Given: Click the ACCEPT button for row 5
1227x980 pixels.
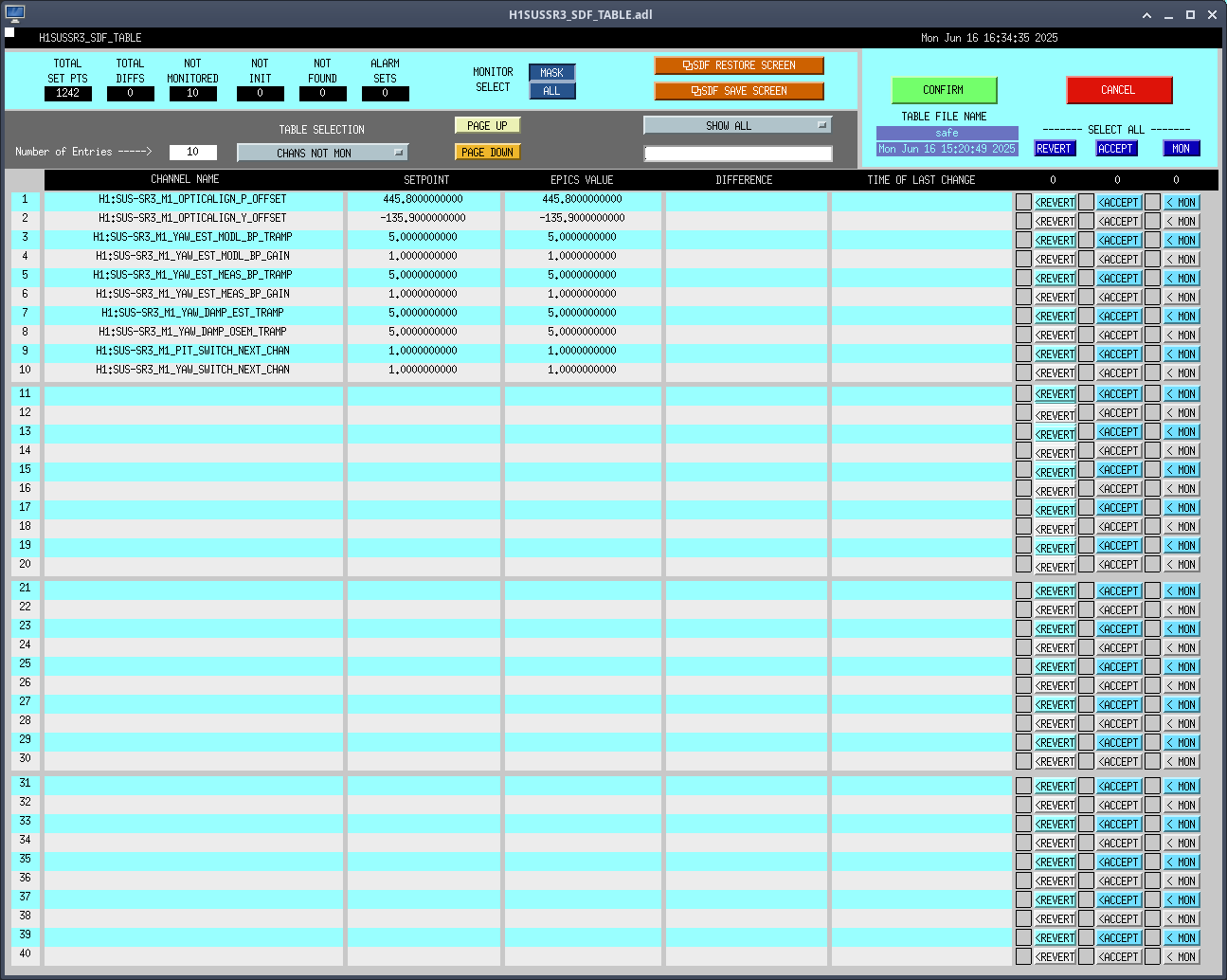Looking at the screenshot, I should (x=1119, y=279).
